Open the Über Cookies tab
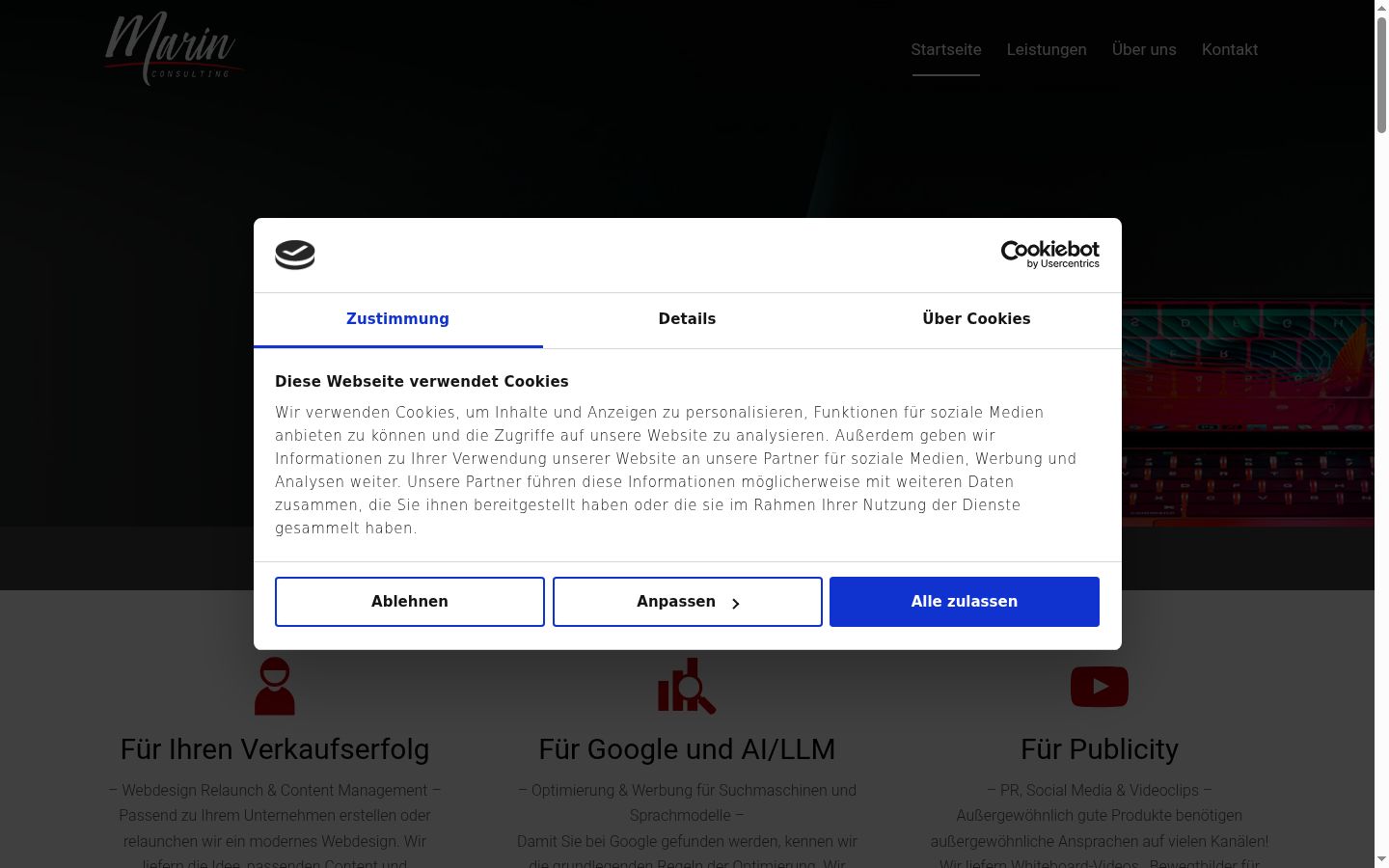The image size is (1389, 868). (976, 319)
